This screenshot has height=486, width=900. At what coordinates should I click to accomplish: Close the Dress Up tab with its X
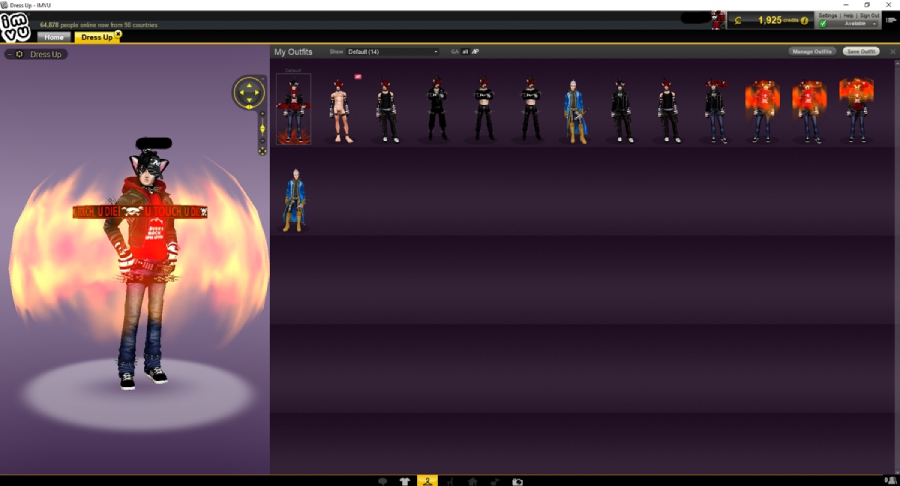click(x=118, y=34)
